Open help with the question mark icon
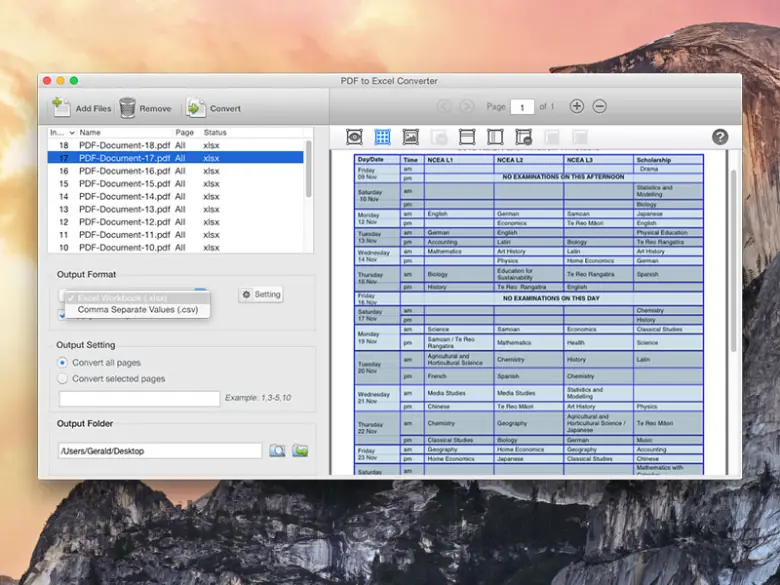The width and height of the screenshot is (780, 585). 720,137
